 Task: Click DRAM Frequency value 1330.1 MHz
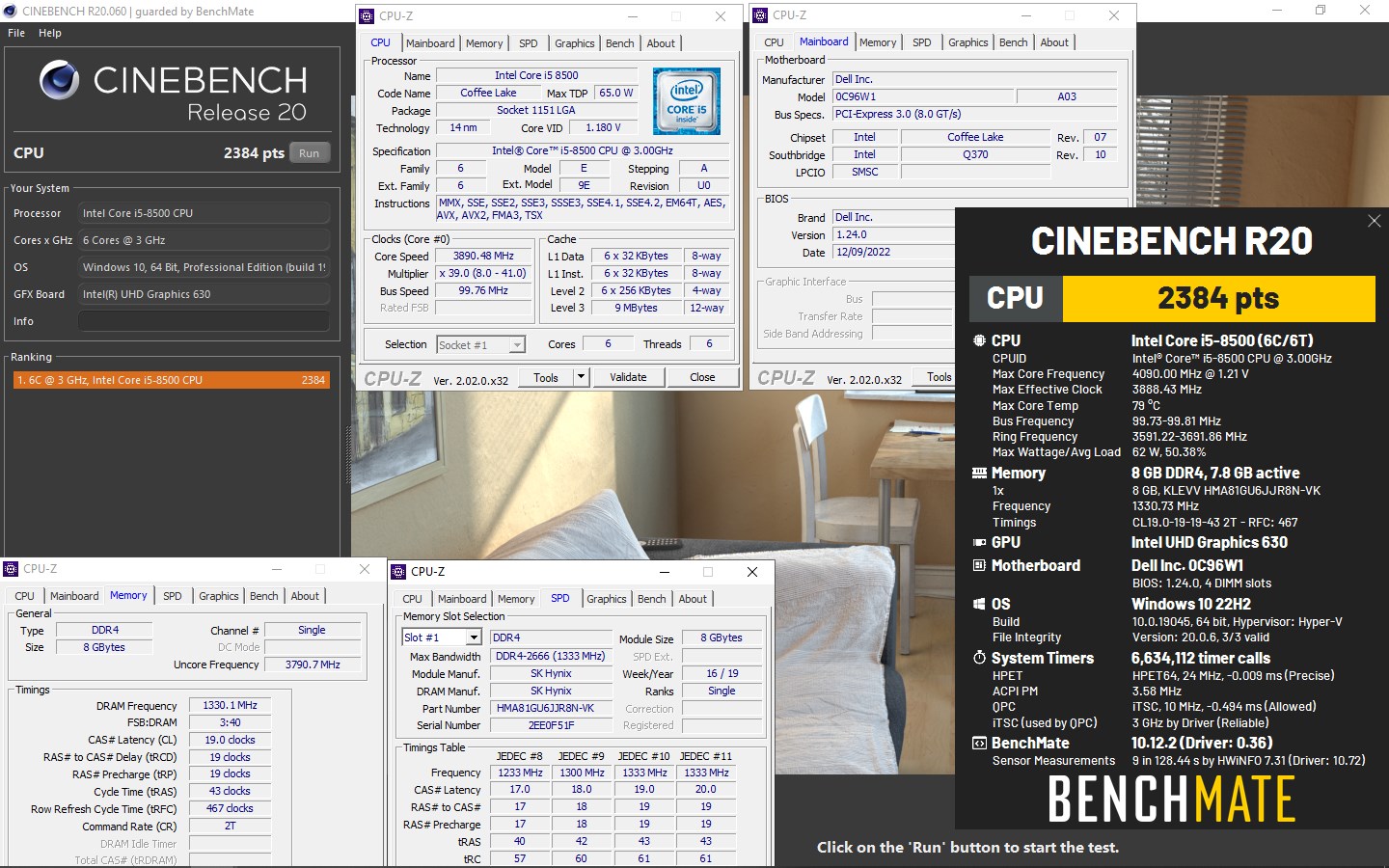(230, 706)
